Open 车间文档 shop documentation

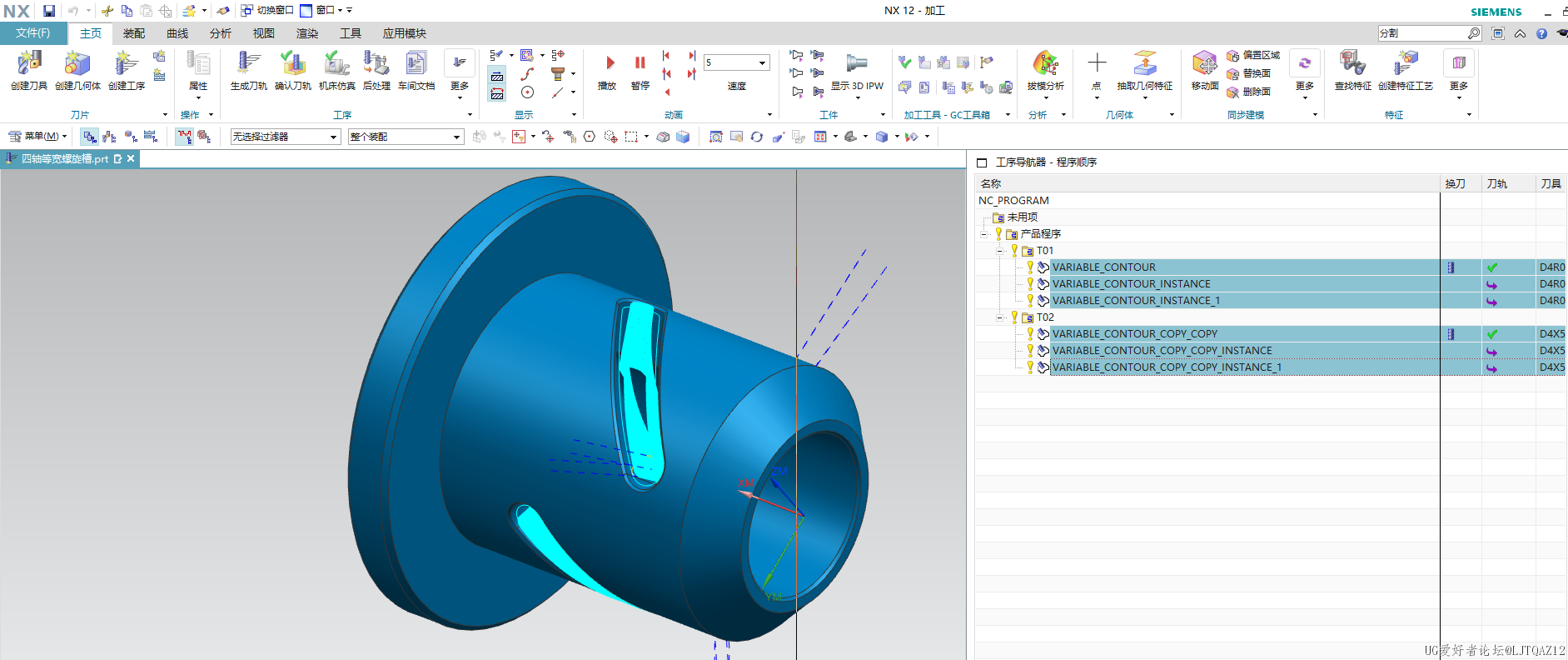click(416, 69)
